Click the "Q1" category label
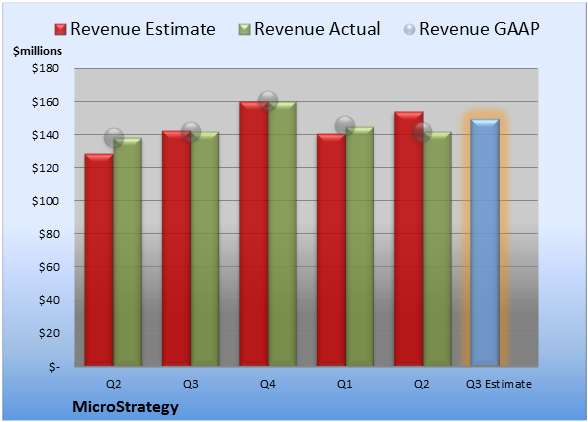 tap(345, 384)
